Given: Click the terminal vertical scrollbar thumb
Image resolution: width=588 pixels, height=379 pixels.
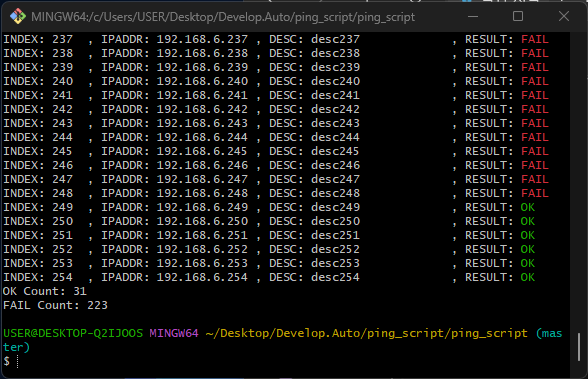Looking at the screenshot, I should 579,346.
